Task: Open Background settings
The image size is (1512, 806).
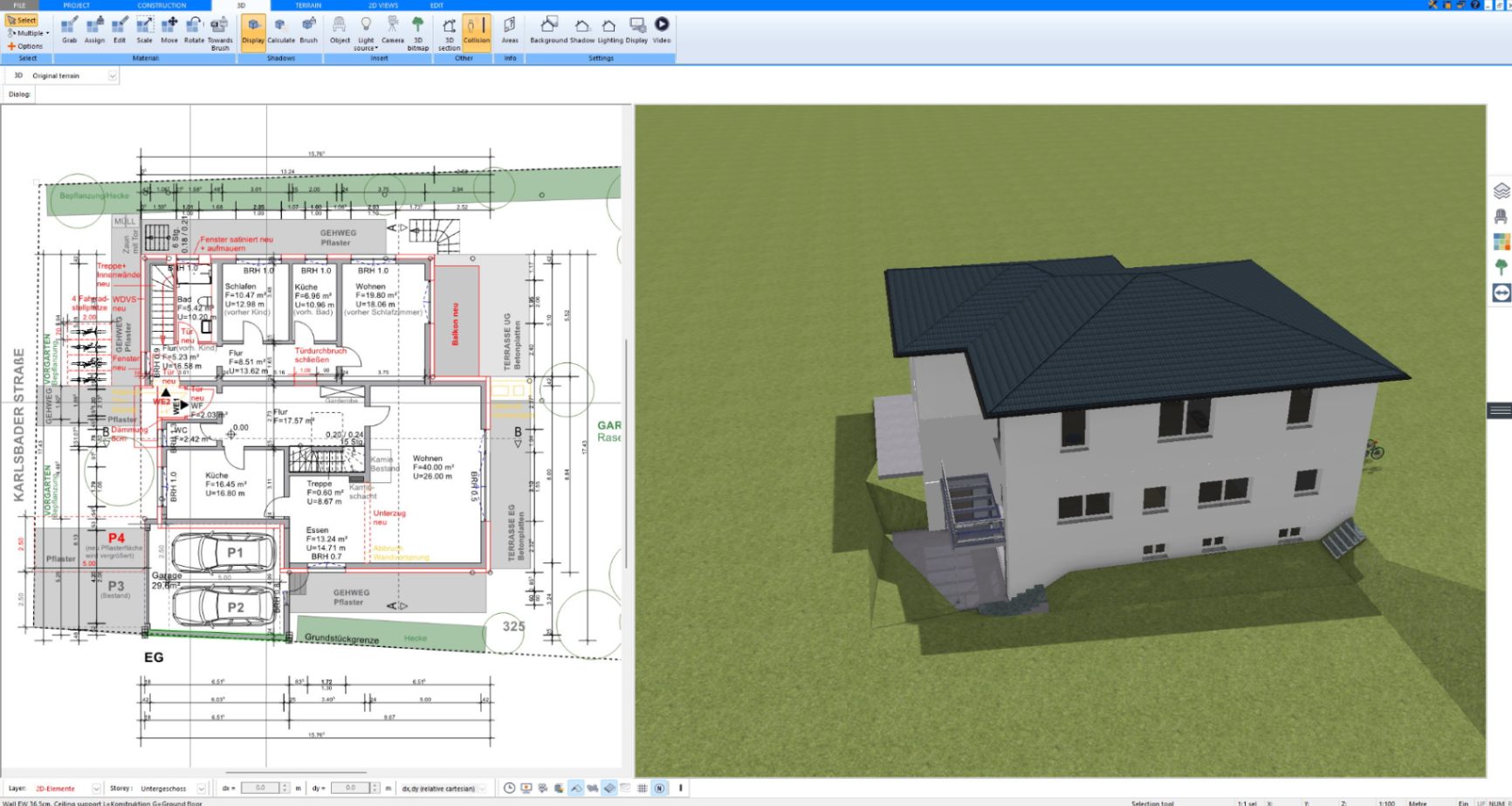Action: 548,31
